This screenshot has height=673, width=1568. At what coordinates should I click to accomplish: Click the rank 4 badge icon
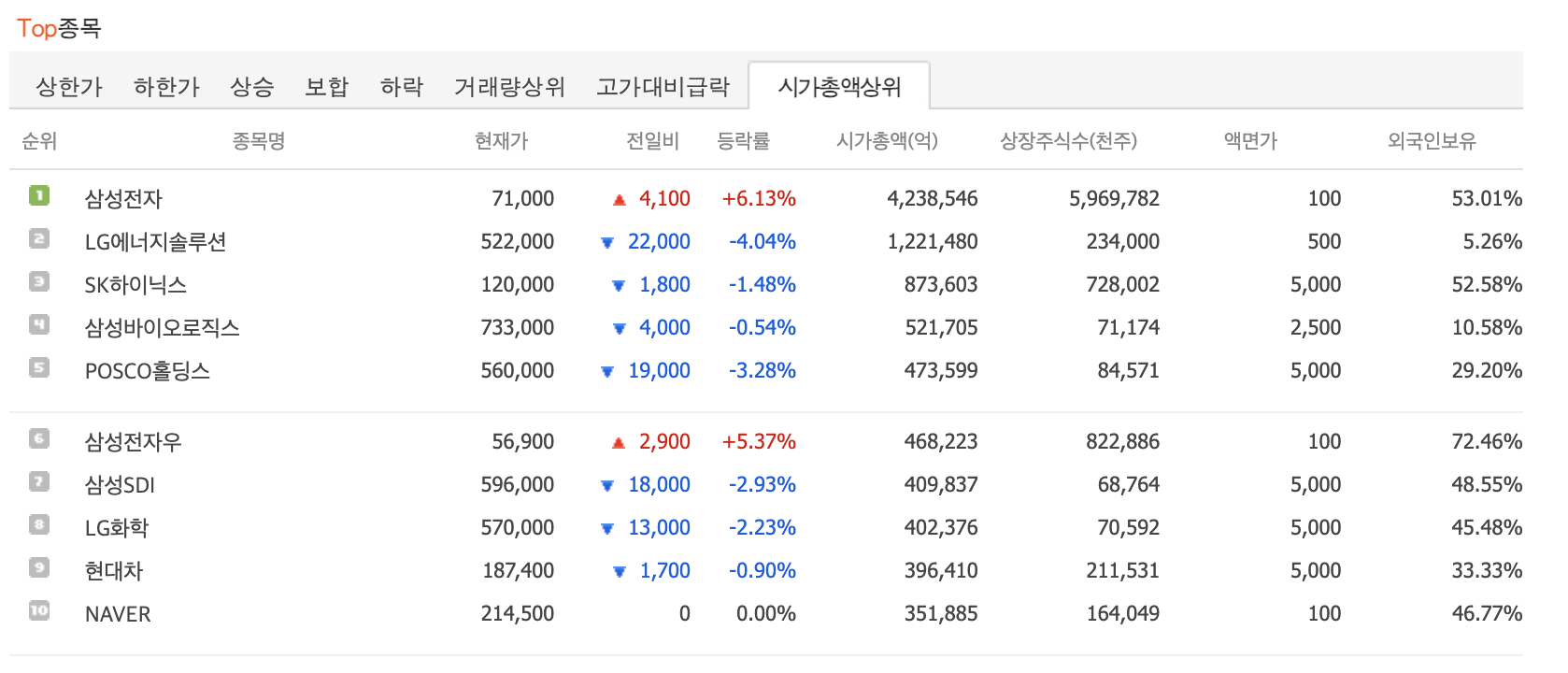click(x=39, y=324)
